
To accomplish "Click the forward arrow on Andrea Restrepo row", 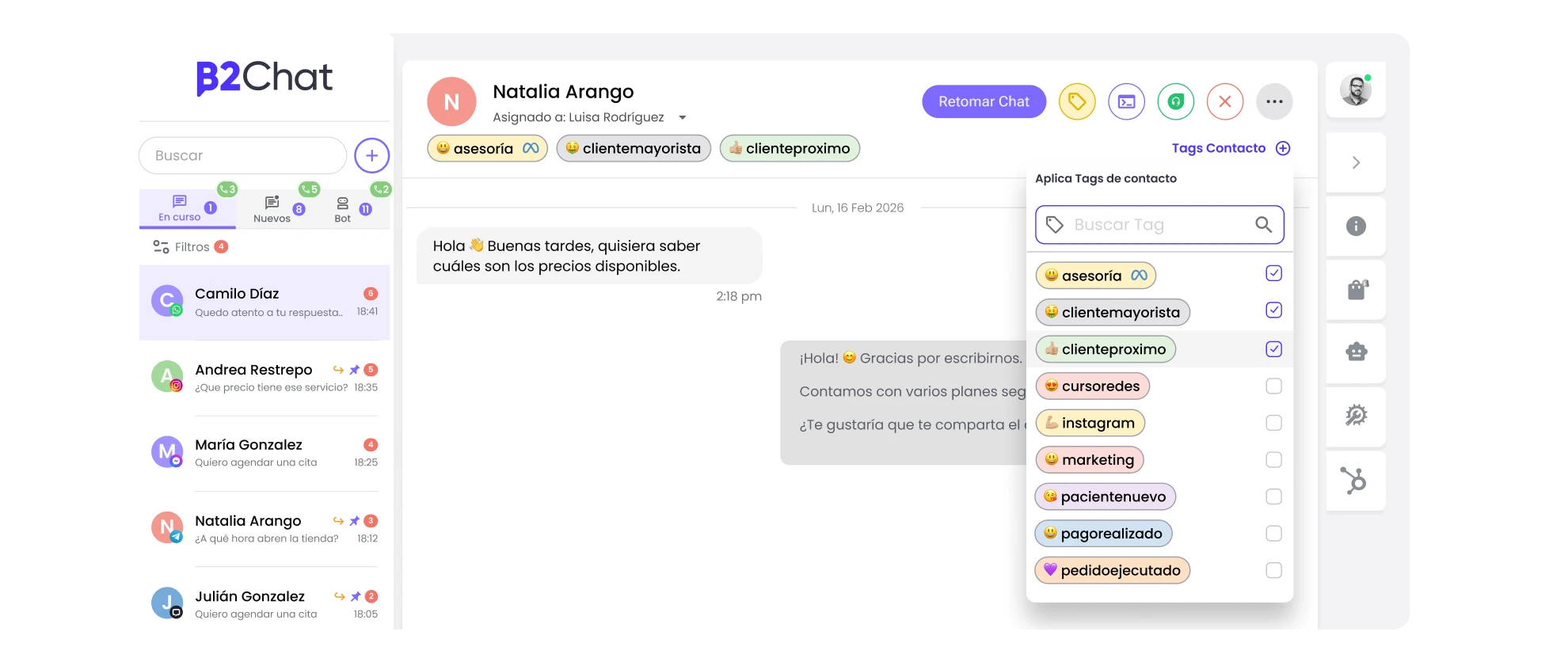I will pos(338,370).
